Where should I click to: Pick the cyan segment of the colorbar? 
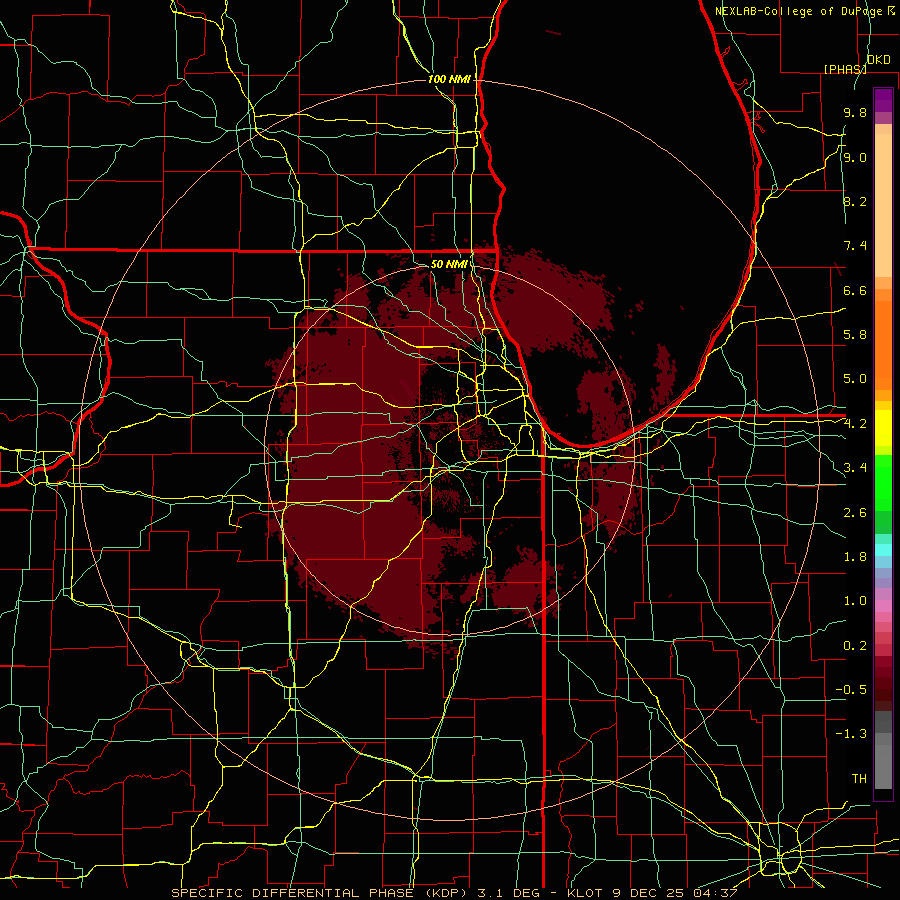(x=883, y=550)
